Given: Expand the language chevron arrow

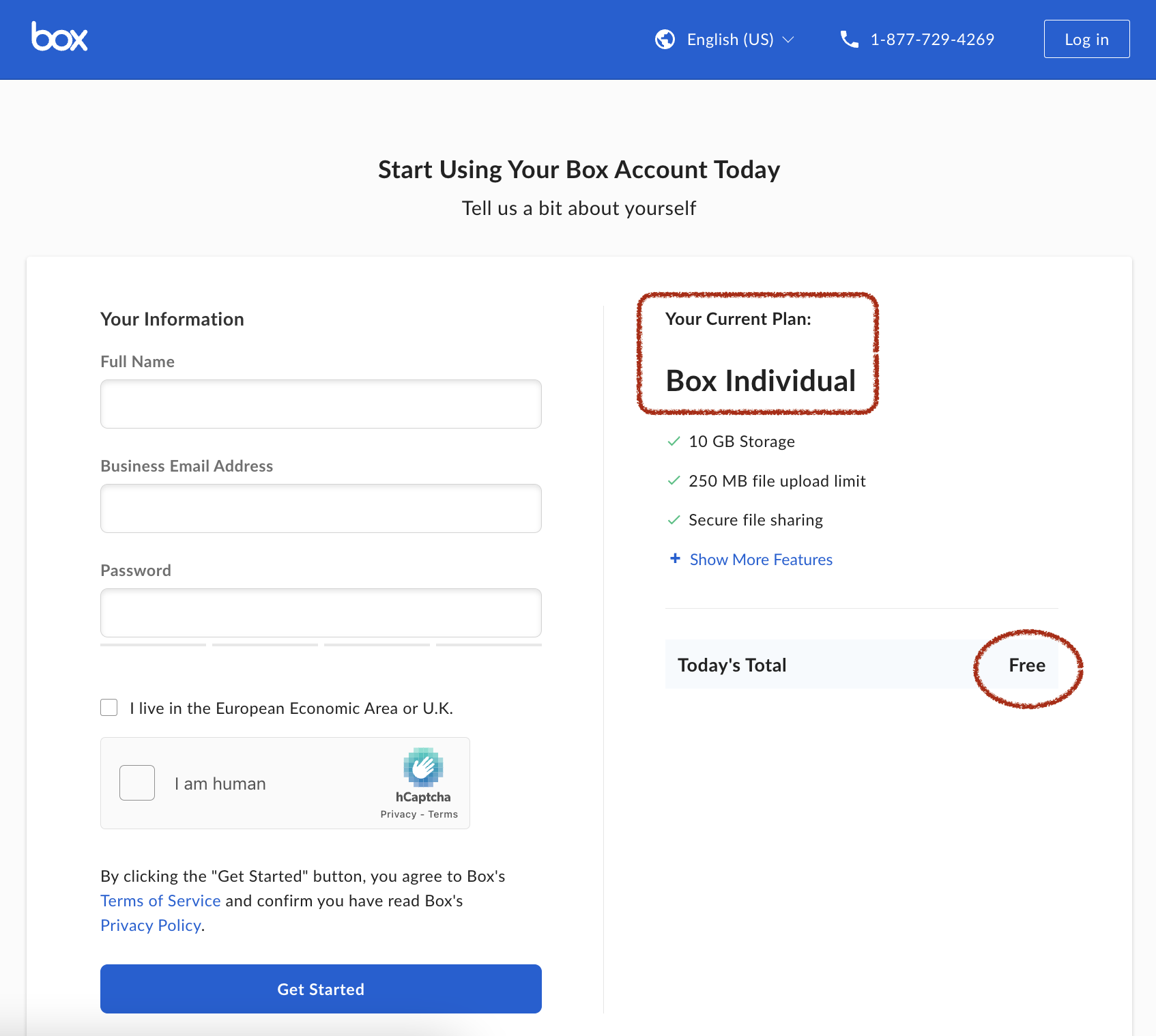Looking at the screenshot, I should (x=788, y=40).
